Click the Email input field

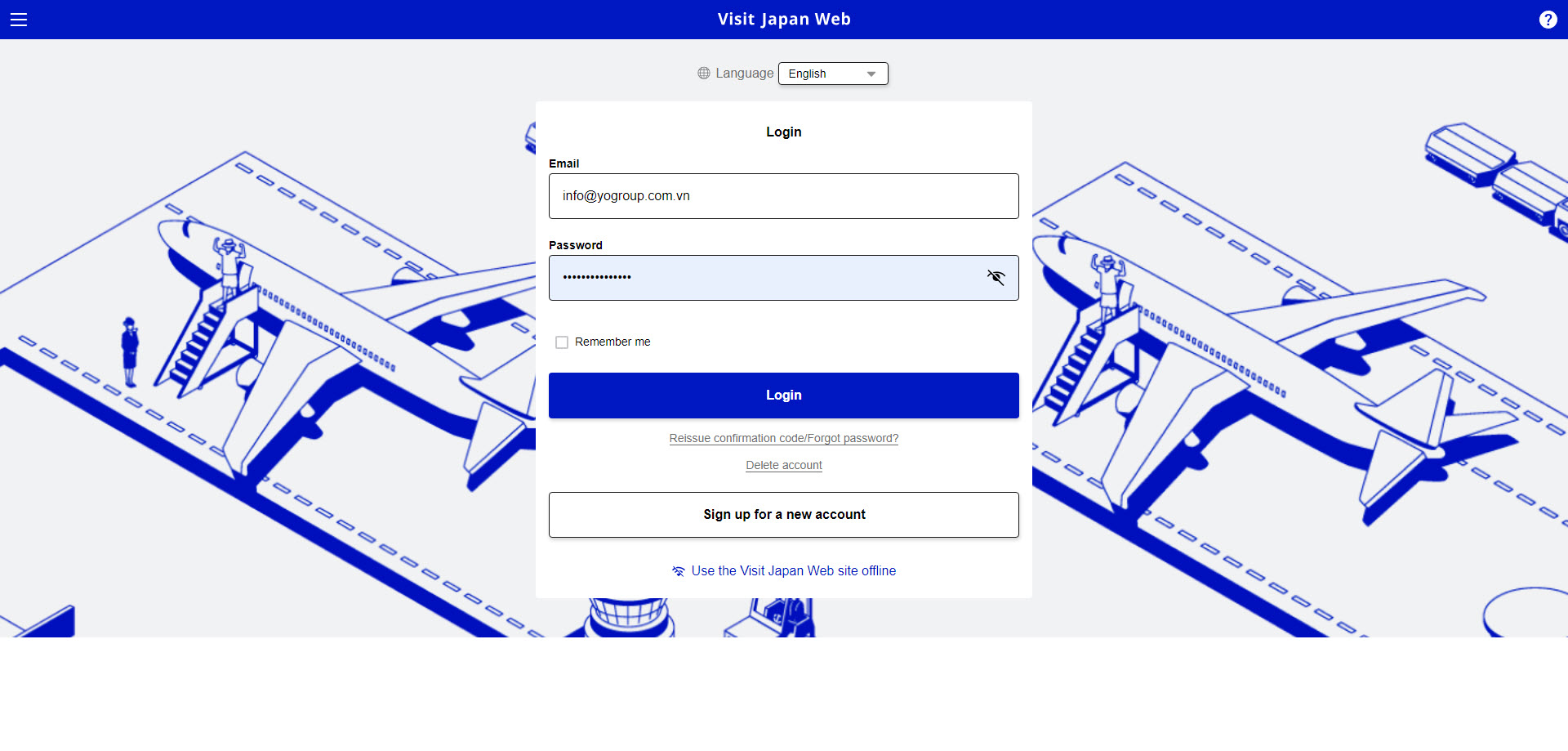click(784, 196)
